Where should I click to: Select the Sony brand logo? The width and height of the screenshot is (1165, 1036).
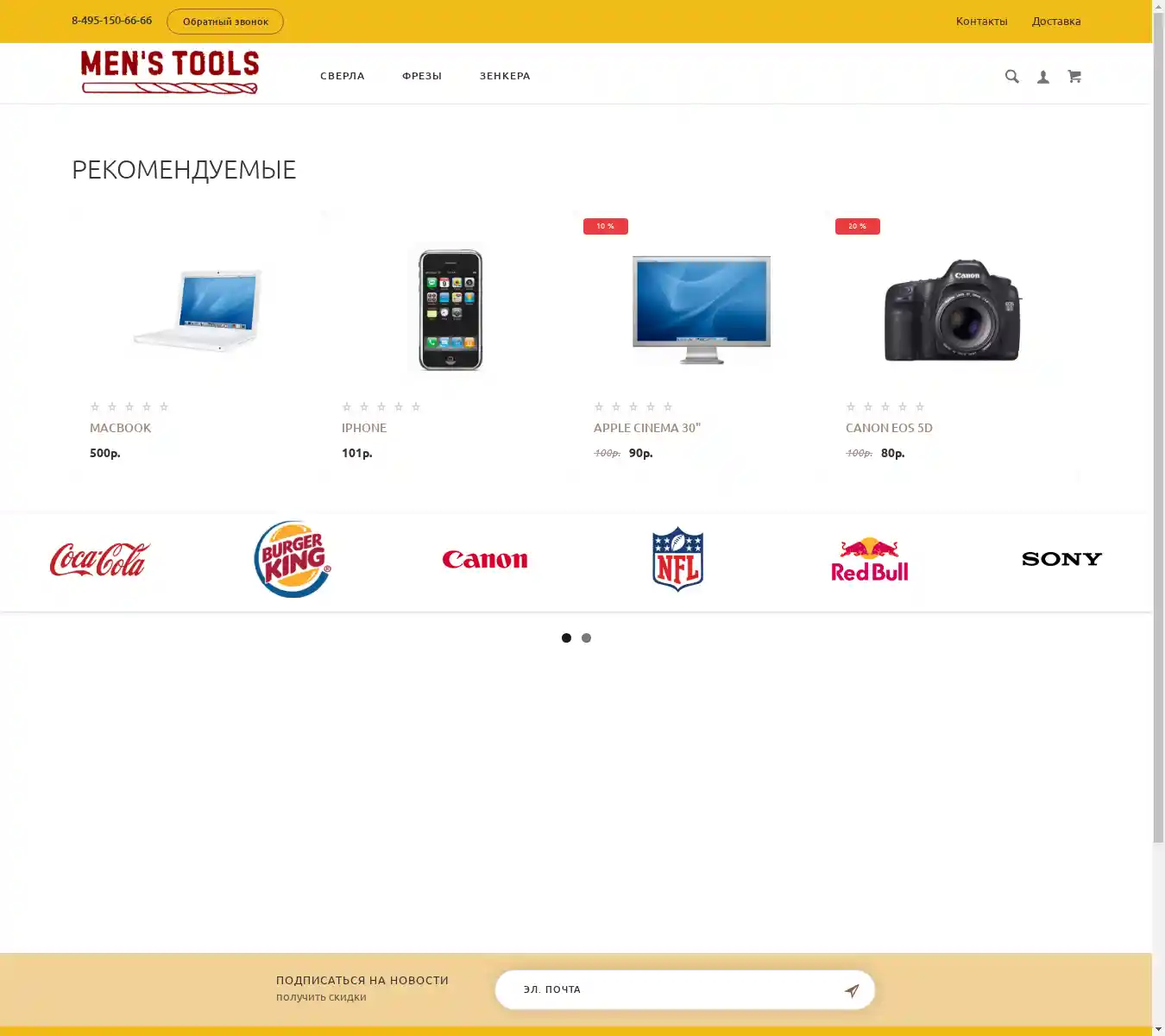coord(1062,559)
